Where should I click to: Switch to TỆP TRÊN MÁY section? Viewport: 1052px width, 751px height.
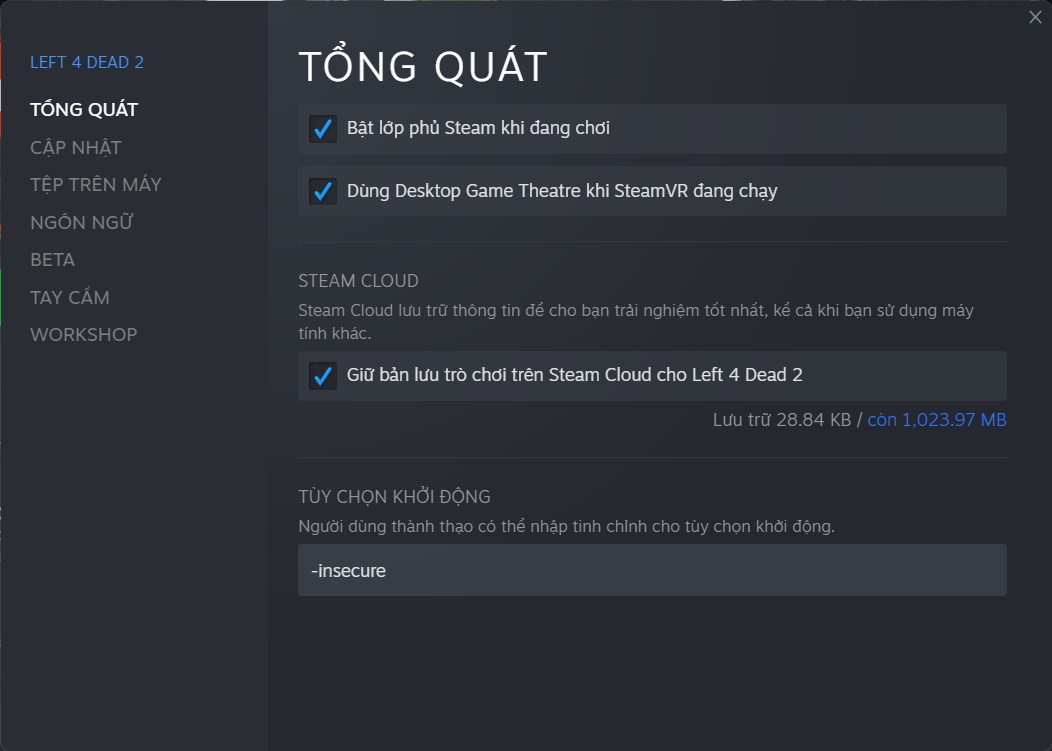point(96,184)
